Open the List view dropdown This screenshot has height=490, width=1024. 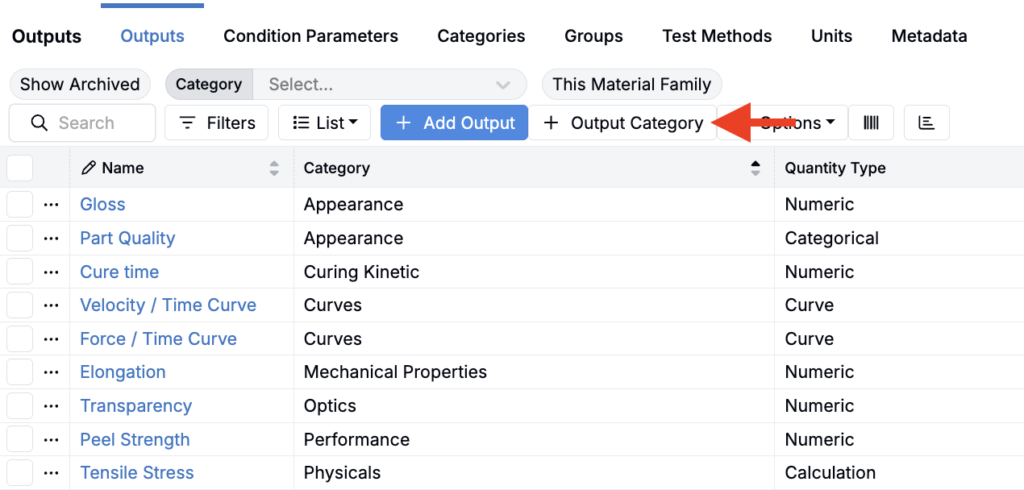[x=325, y=123]
